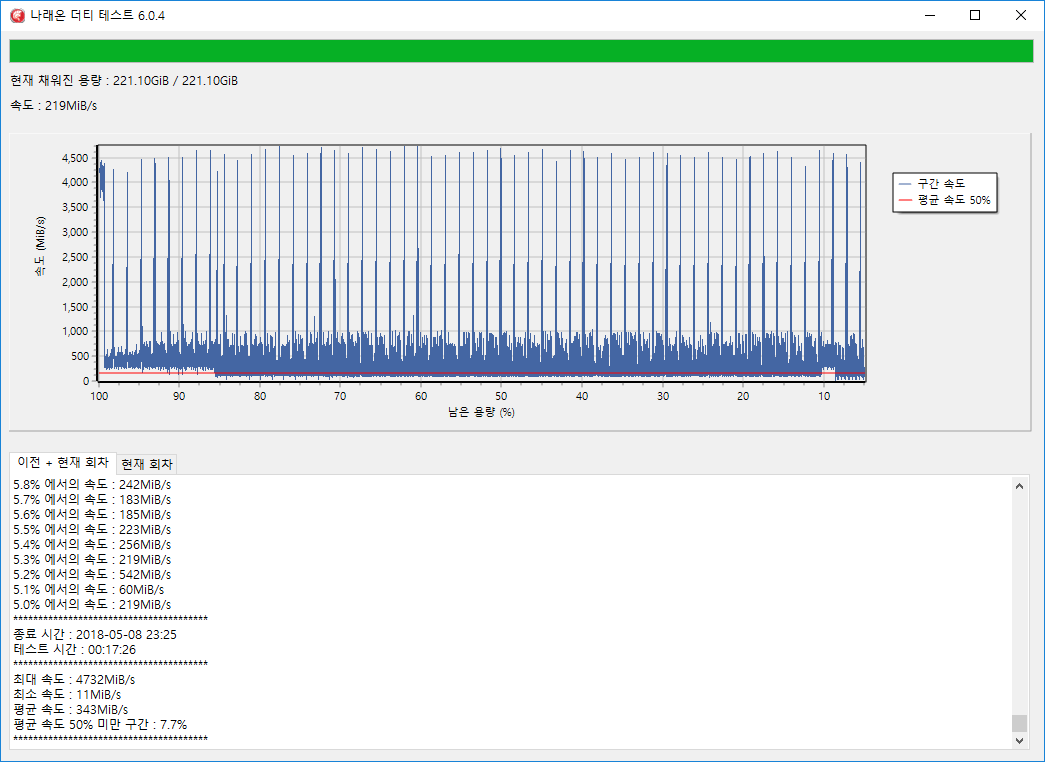
Task: Select the 5.5% 에서의 속도 : 223MiB/s line
Action: click(92, 529)
